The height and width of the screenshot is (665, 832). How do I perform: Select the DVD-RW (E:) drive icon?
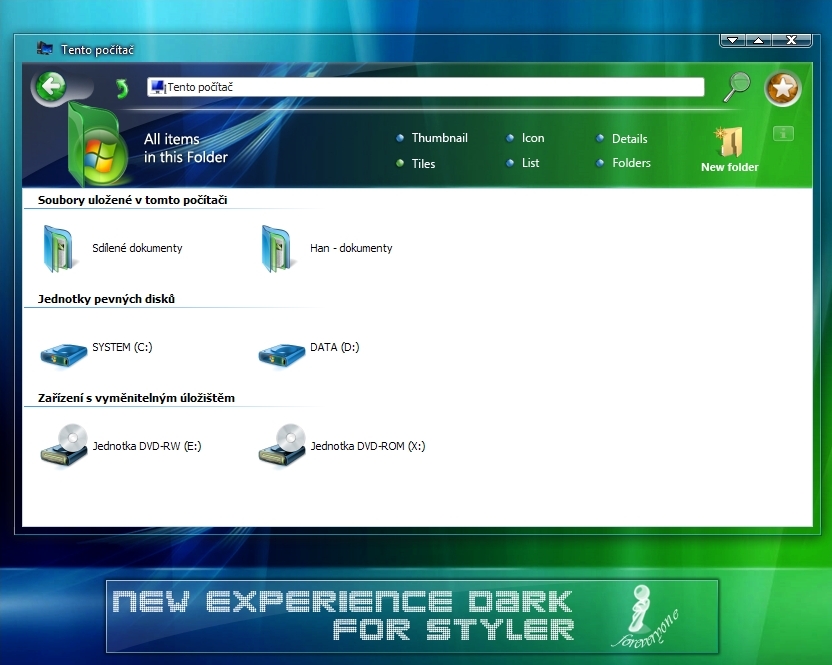click(x=64, y=446)
